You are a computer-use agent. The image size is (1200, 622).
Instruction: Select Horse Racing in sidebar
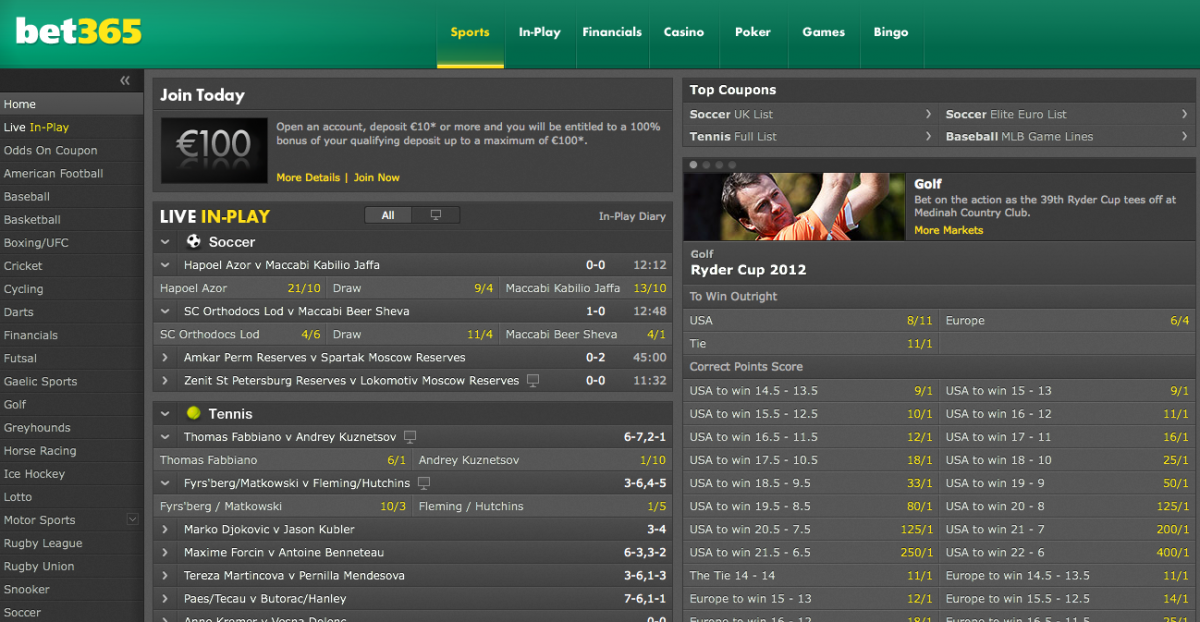click(72, 451)
